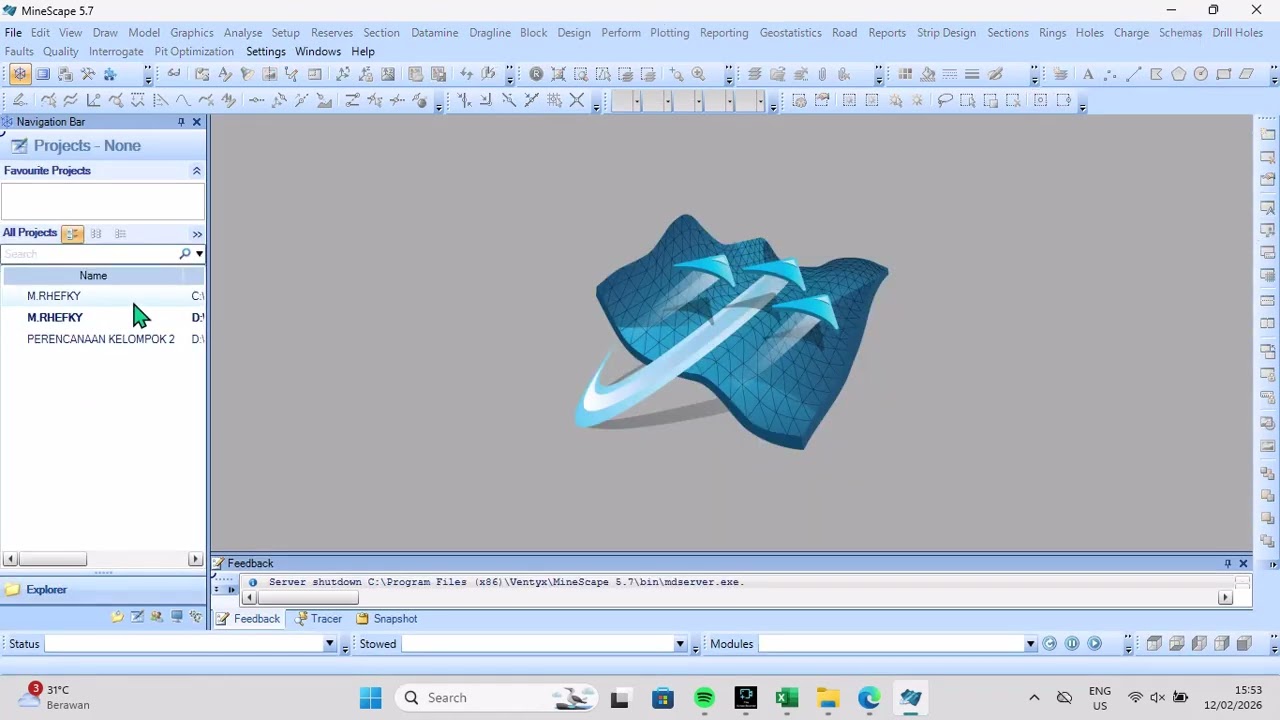Click the pencil edit tool icon
The height and width of the screenshot is (720, 1280).
[x=19, y=100]
